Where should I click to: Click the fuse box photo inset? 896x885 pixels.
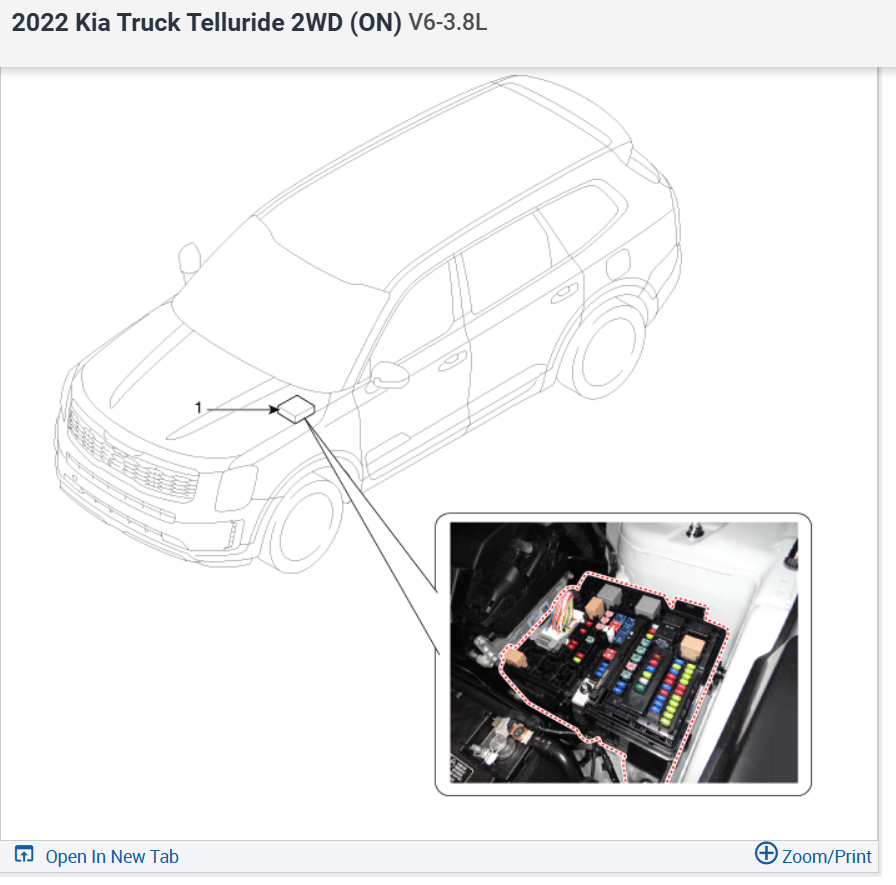623,652
